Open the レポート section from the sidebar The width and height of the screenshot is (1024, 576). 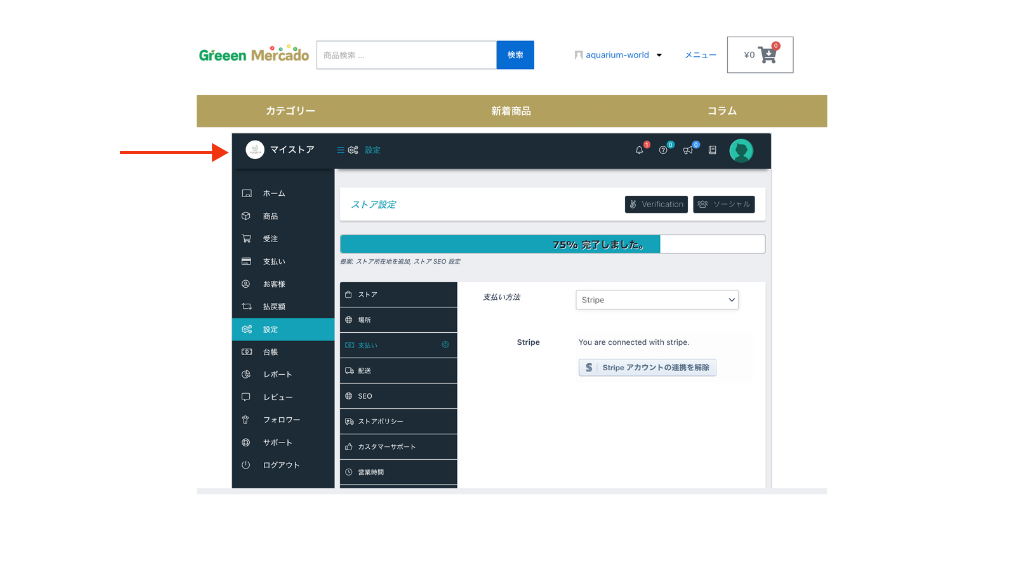270,373
